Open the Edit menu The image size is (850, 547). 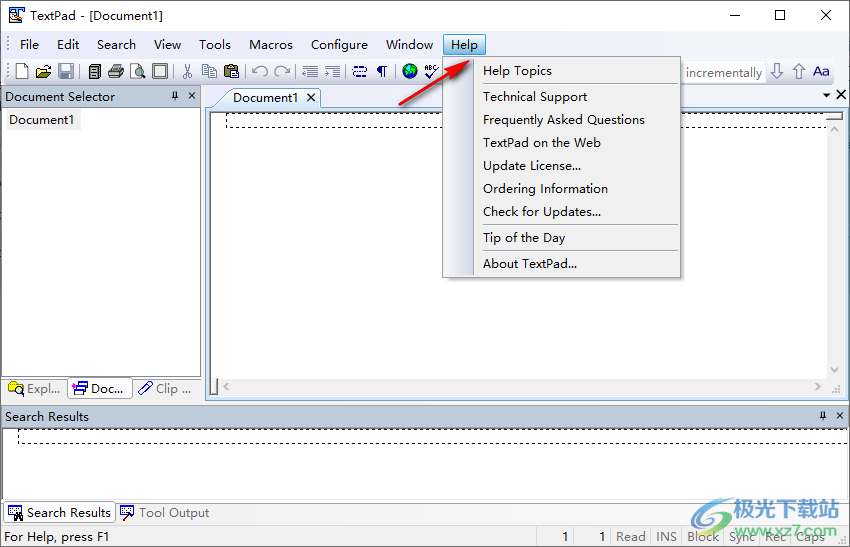[68, 44]
